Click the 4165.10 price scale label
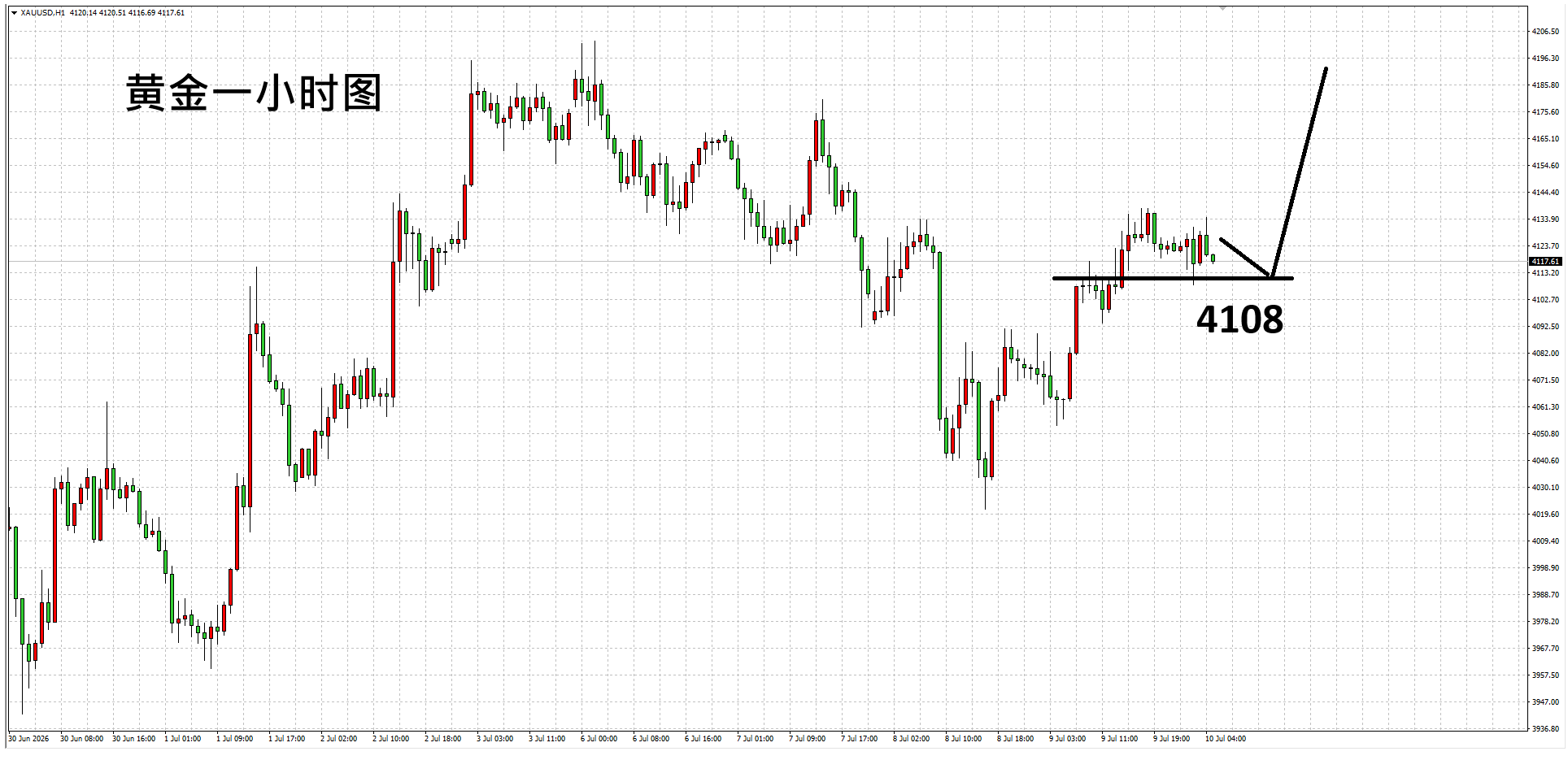1568x760 pixels. click(1545, 139)
